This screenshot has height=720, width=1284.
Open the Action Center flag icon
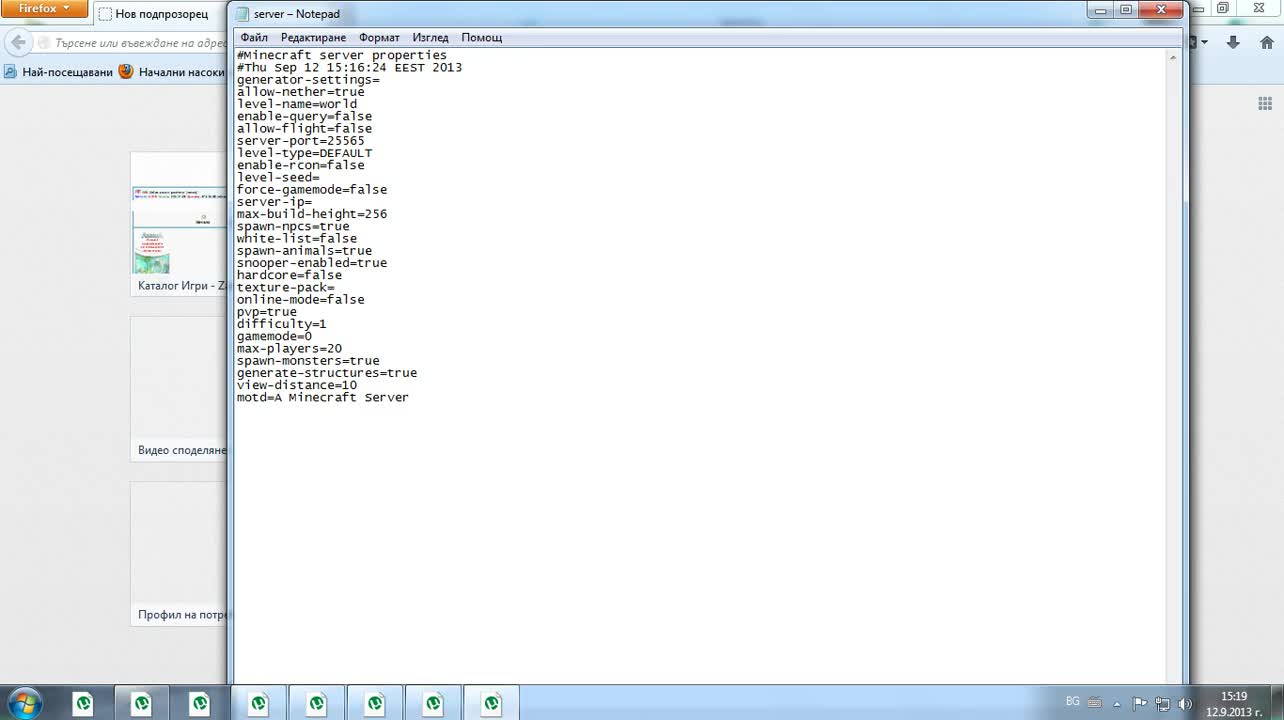(1140, 702)
